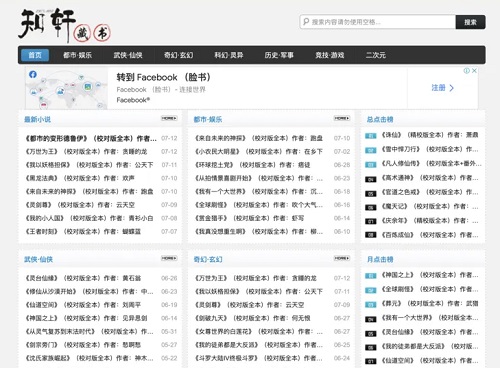
Task: Click the 知轩藏书 site logo
Action: tap(64, 25)
